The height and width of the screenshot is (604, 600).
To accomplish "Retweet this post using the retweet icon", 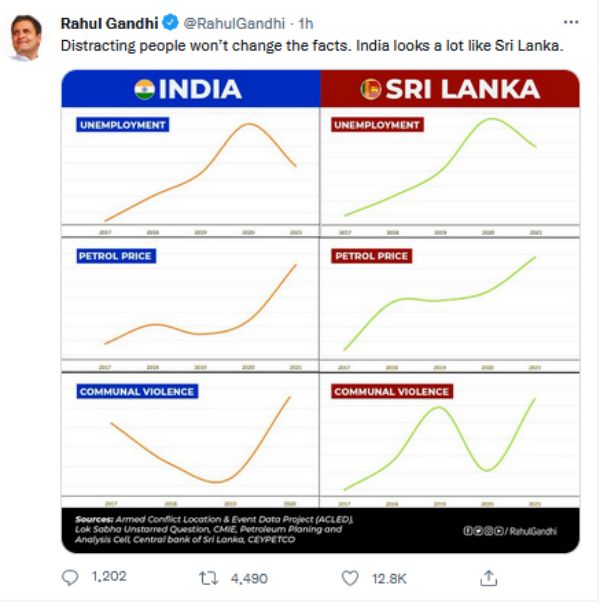I will point(210,578).
